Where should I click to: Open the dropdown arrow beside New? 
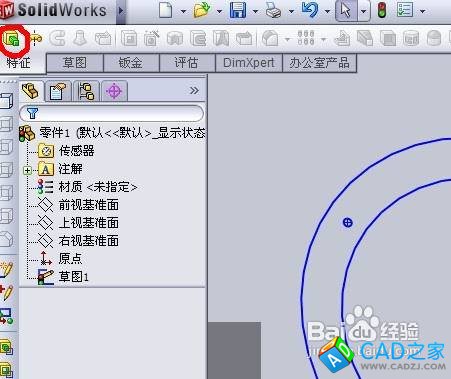[x=183, y=11]
